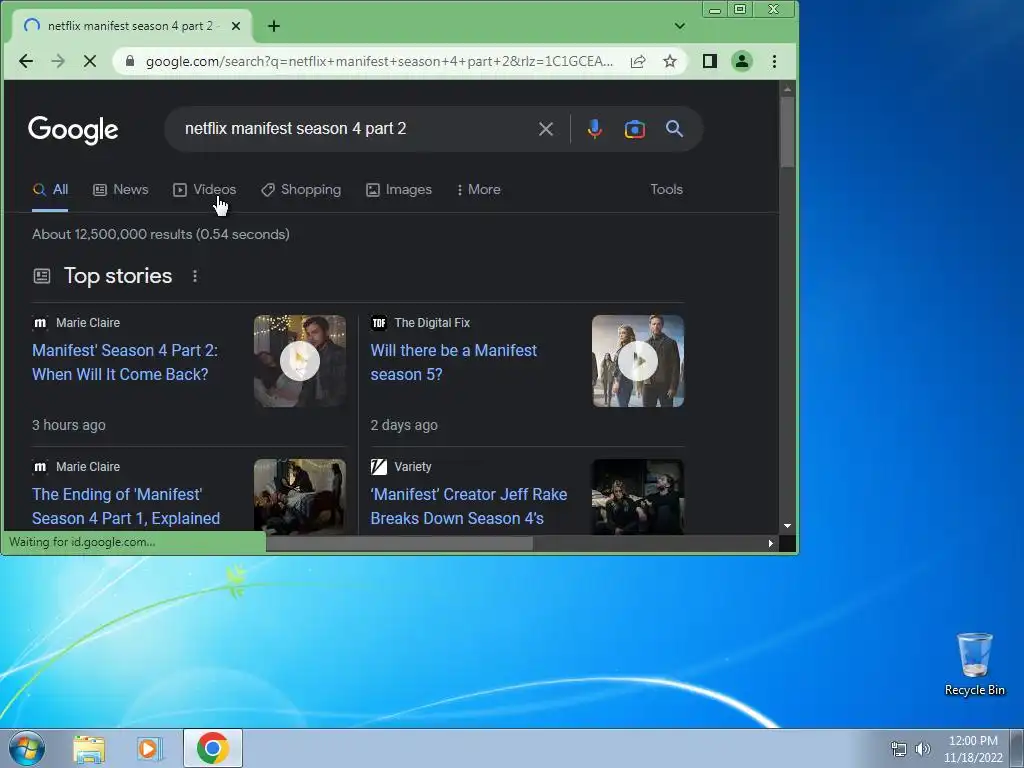The width and height of the screenshot is (1024, 768).
Task: Open the Tools button
Action: pyautogui.click(x=666, y=189)
